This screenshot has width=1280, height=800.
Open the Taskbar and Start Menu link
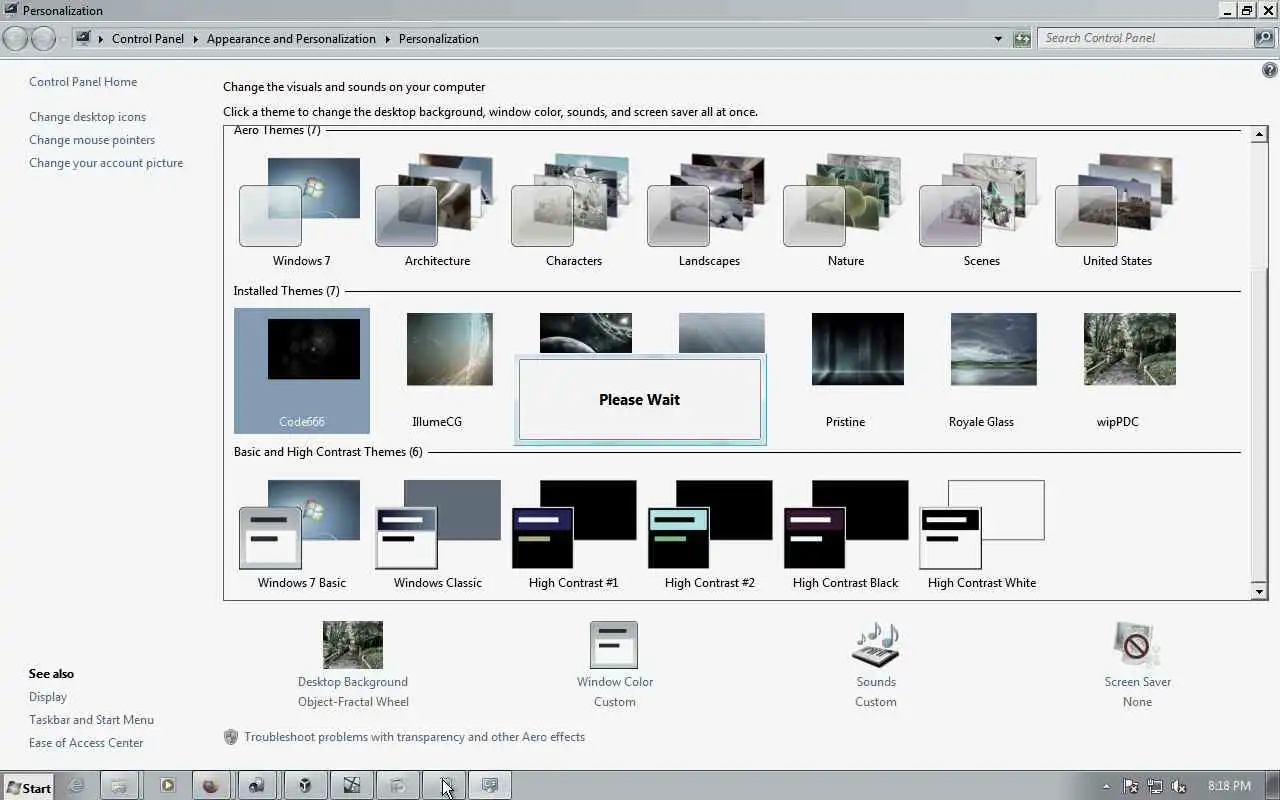pyautogui.click(x=91, y=720)
